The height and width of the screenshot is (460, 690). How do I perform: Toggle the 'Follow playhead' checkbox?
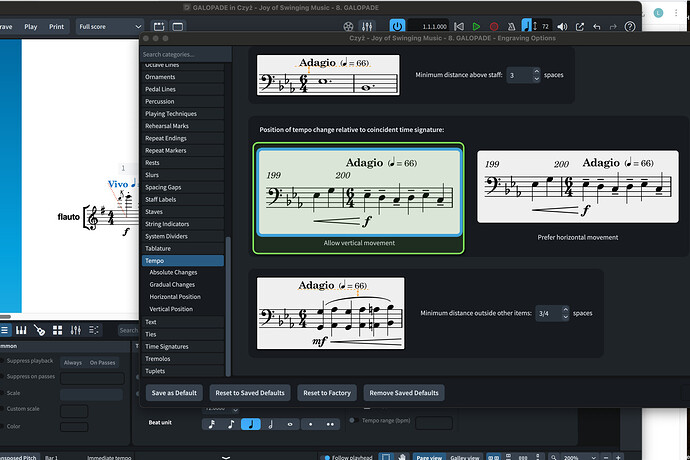327,456
